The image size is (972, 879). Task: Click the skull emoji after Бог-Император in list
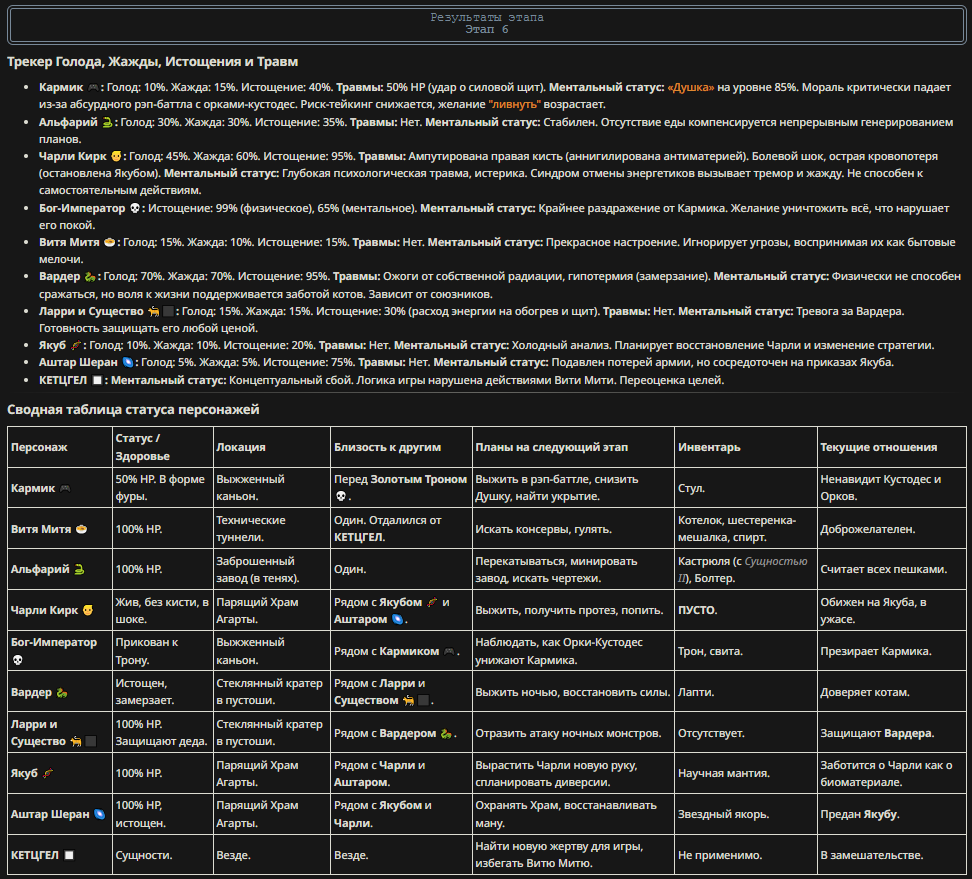coord(135,208)
